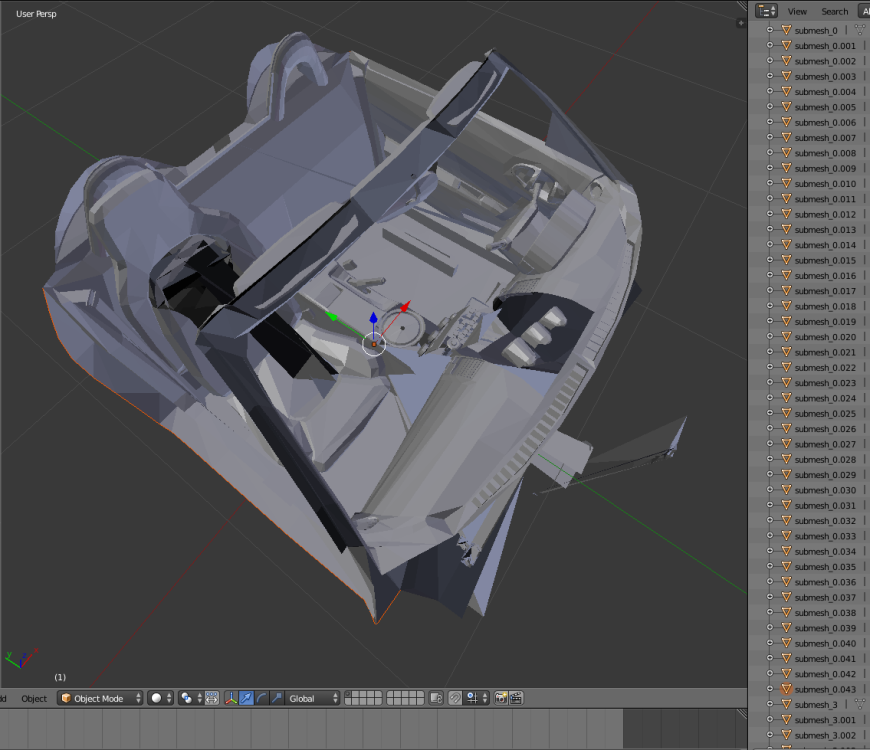Select submesh_3 in the outliner
The height and width of the screenshot is (750, 870).
pos(815,704)
